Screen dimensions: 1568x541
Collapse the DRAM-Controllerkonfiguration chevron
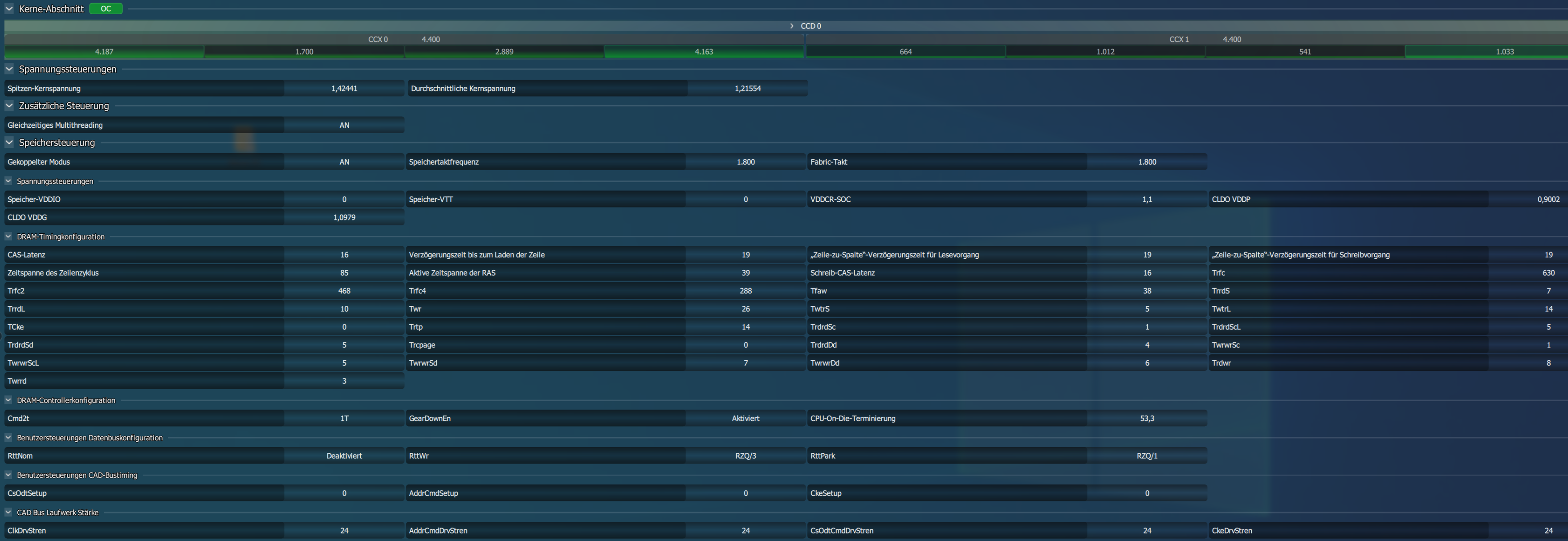(8, 400)
